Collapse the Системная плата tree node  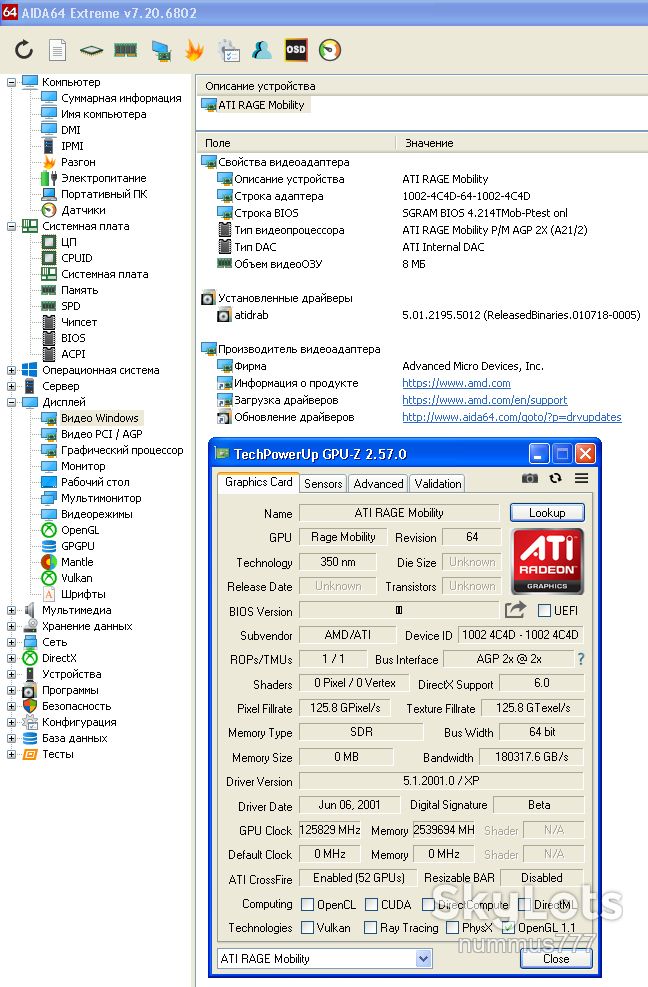[x=11, y=226]
